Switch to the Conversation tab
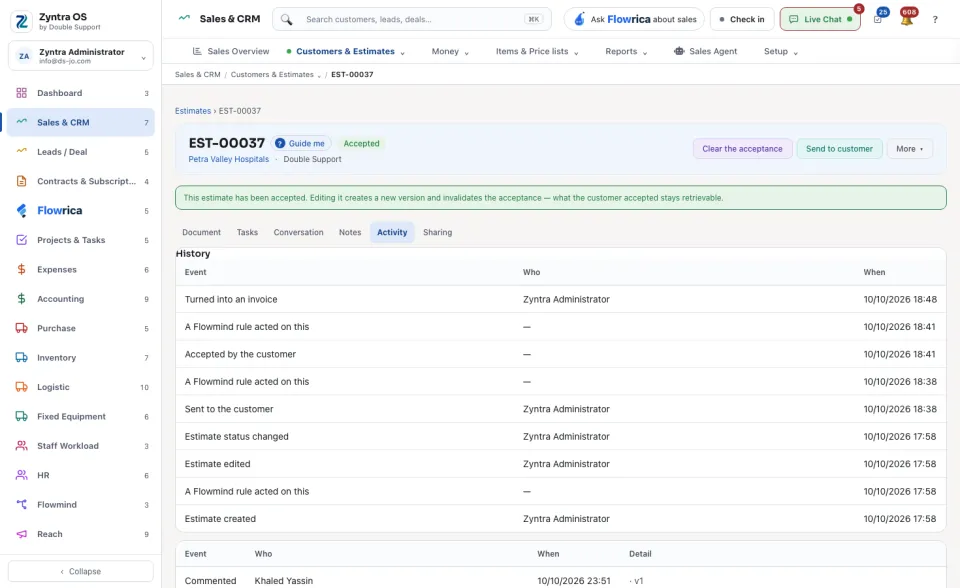960x588 pixels. tap(298, 232)
